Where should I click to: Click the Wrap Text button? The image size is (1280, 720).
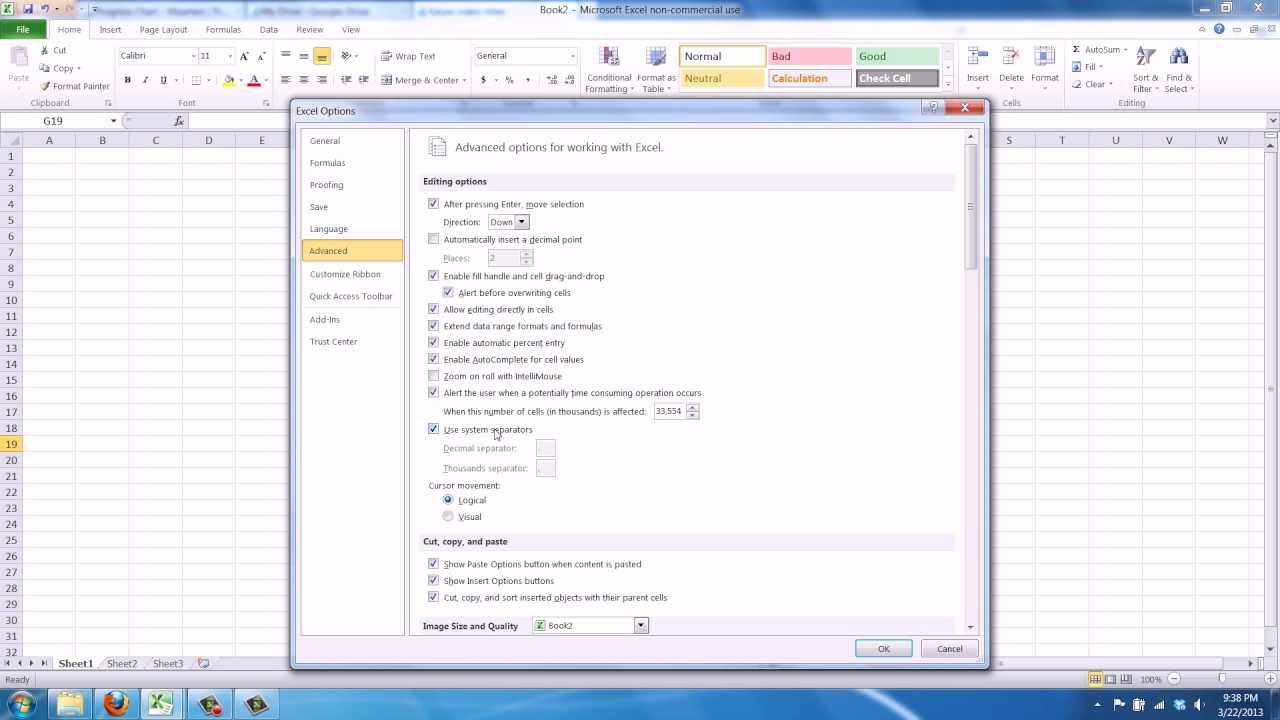[408, 56]
